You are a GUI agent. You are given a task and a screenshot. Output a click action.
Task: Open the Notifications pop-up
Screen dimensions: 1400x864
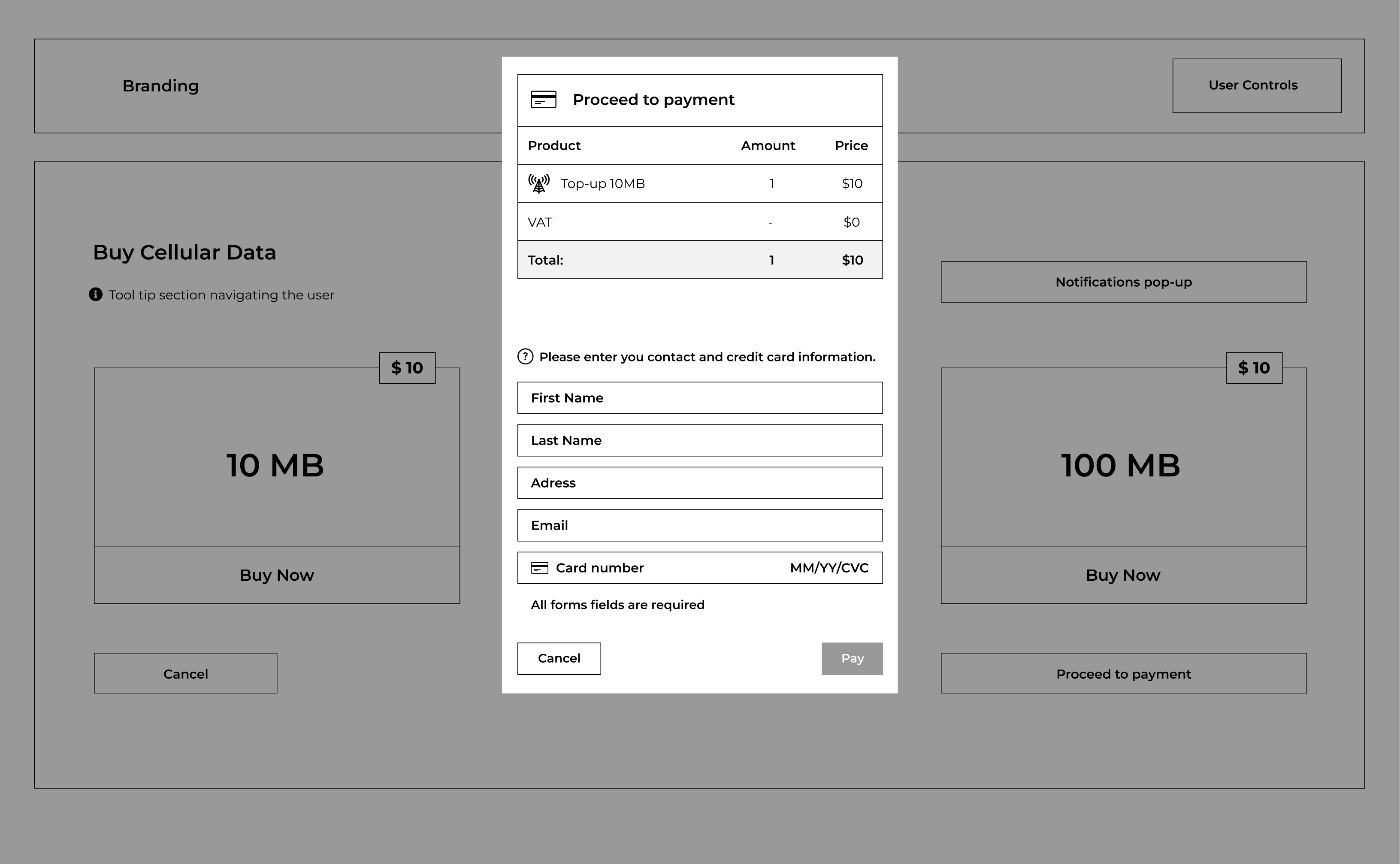click(x=1123, y=282)
